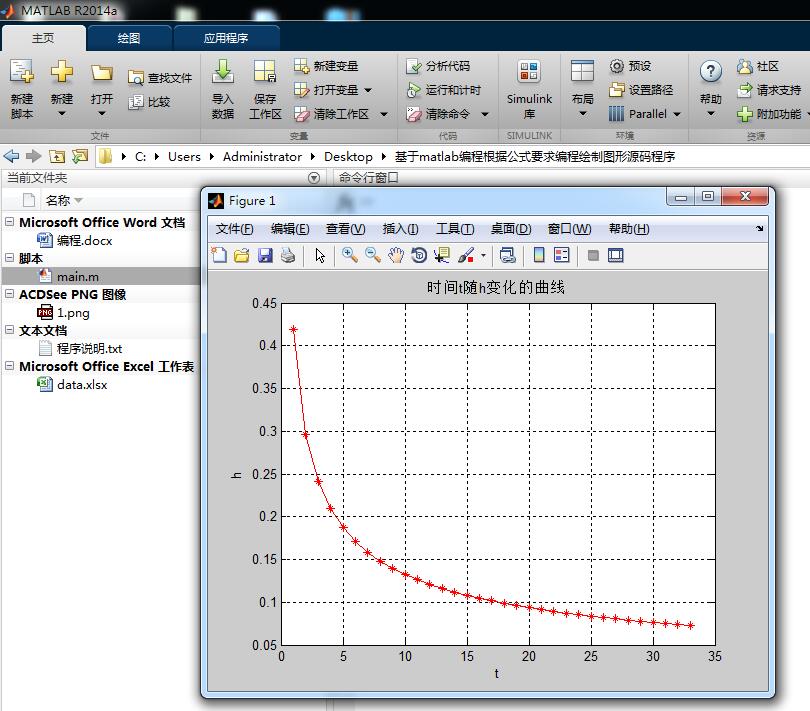Open Preferences (预设) gear icon

point(616,66)
